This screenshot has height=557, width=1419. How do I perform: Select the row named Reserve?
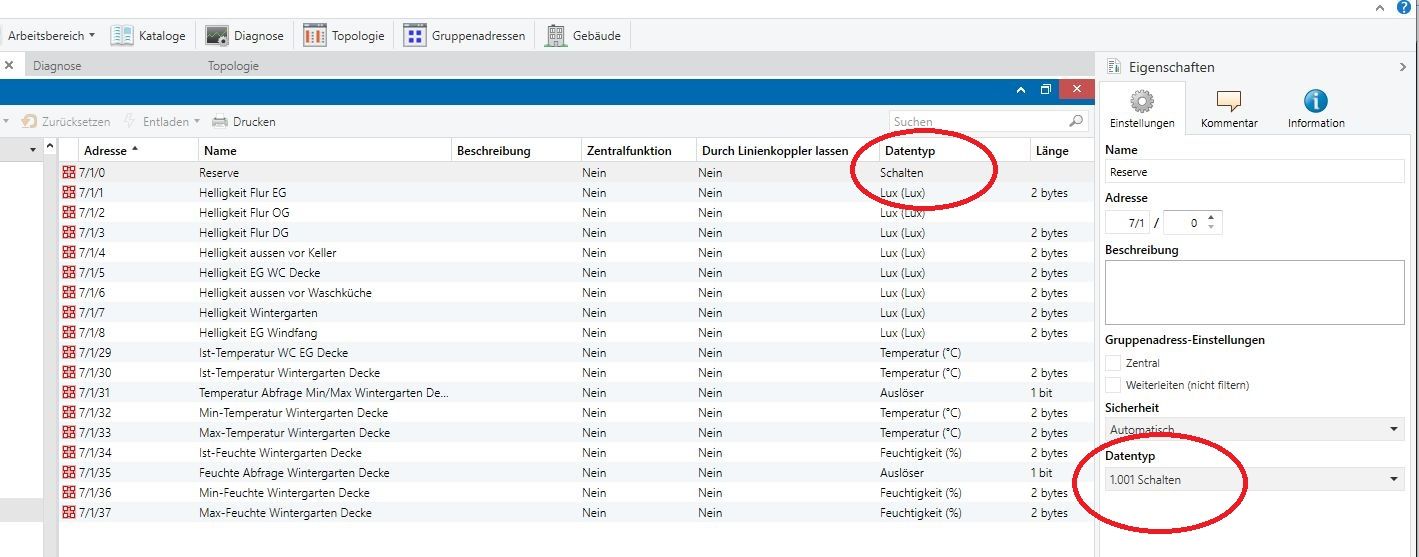click(x=577, y=172)
